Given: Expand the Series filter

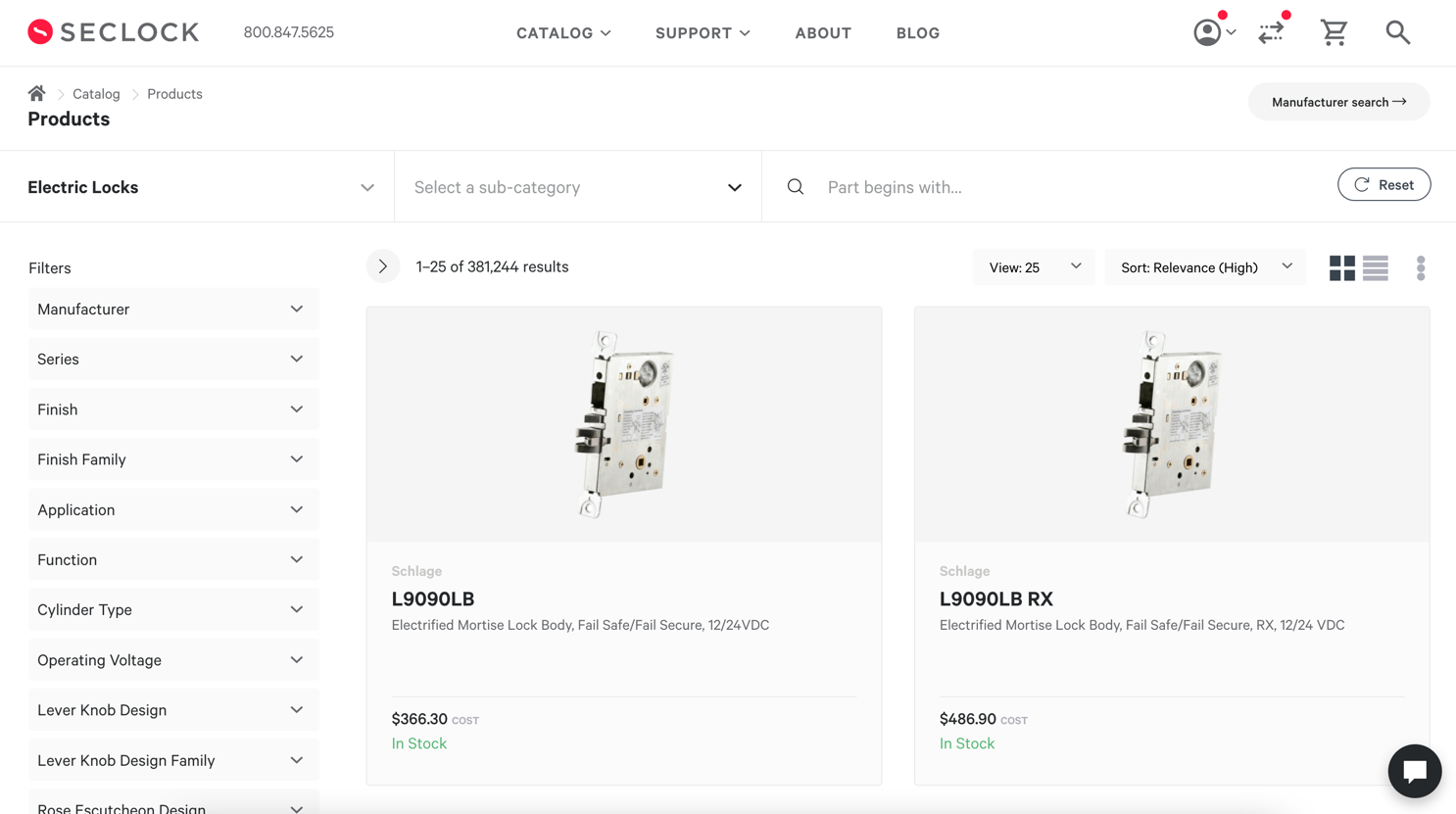Looking at the screenshot, I should click(x=173, y=359).
